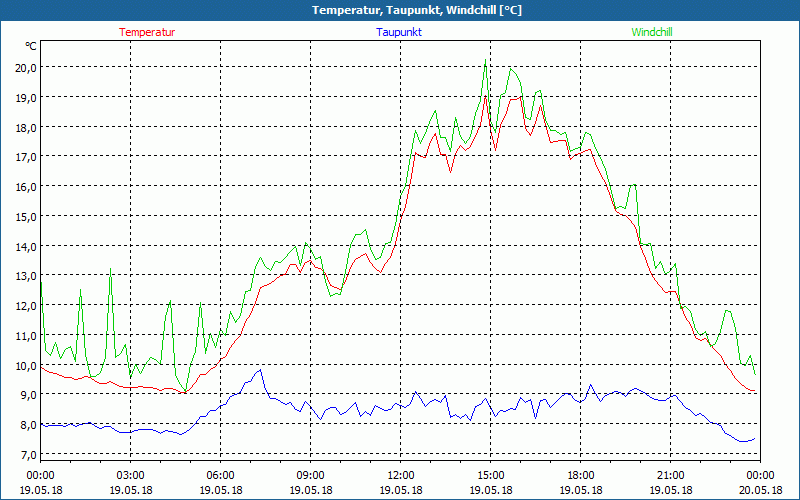Click the chart title Temperatur, Taupunkt, Windchill [°C]
The width and height of the screenshot is (800, 500).
[x=417, y=10]
